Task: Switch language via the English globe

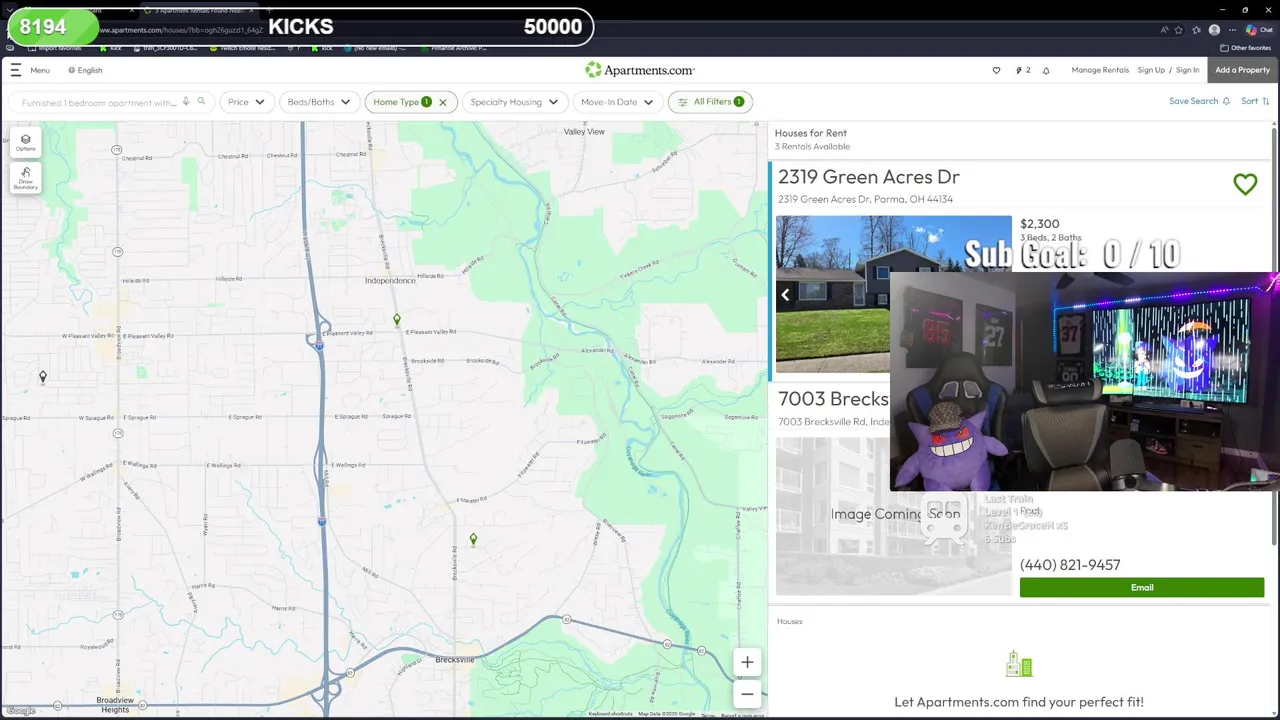Action: (86, 70)
